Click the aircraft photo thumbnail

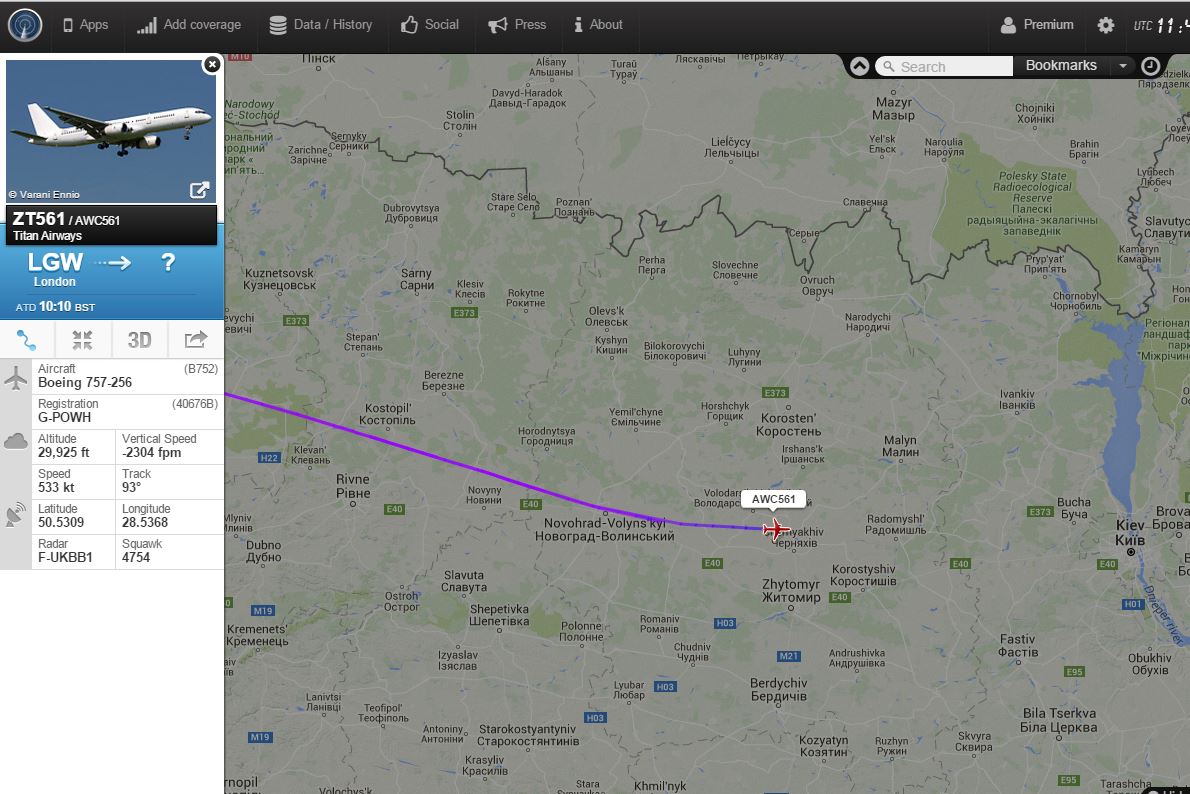(111, 131)
